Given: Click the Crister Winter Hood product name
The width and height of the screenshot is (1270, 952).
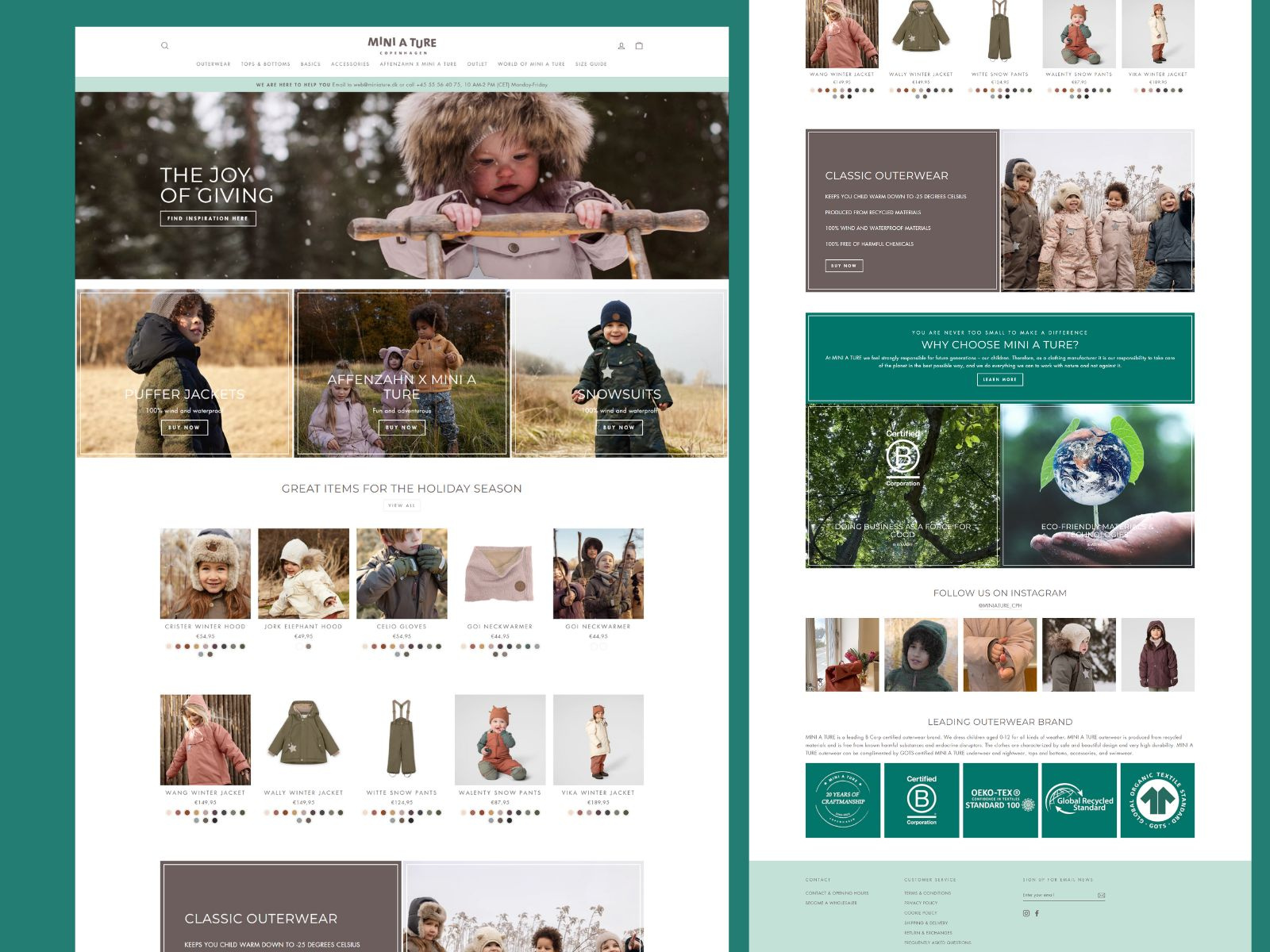Looking at the screenshot, I should (x=206, y=627).
